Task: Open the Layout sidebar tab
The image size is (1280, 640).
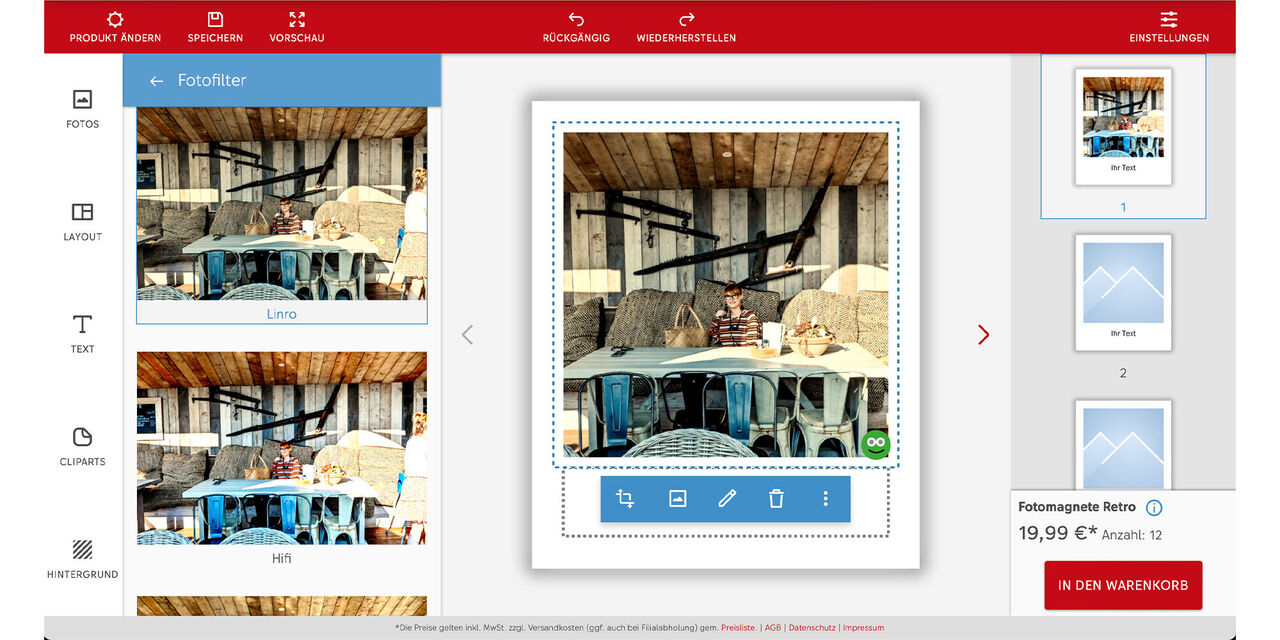Action: point(83,222)
